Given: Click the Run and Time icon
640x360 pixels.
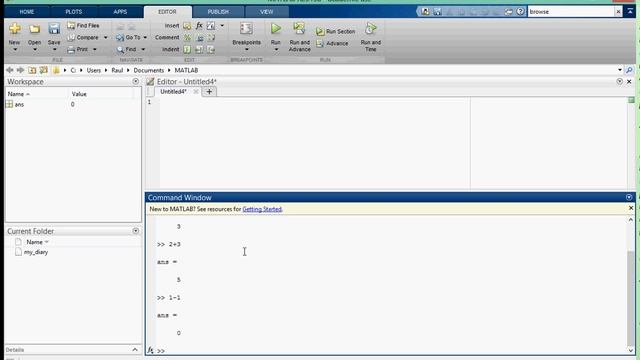Looking at the screenshot, I should coord(371,28).
